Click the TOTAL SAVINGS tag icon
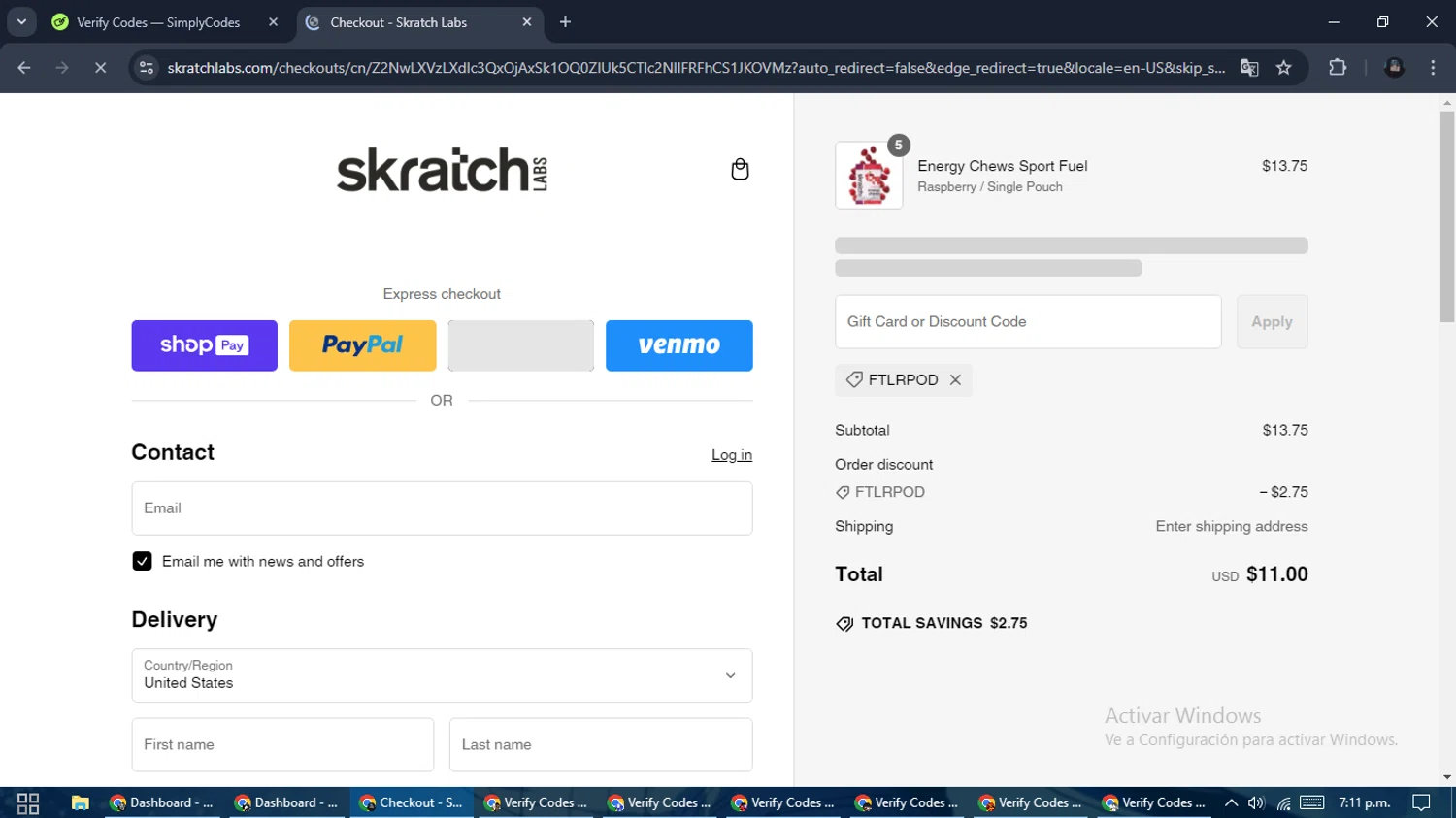1456x818 pixels. coord(844,623)
